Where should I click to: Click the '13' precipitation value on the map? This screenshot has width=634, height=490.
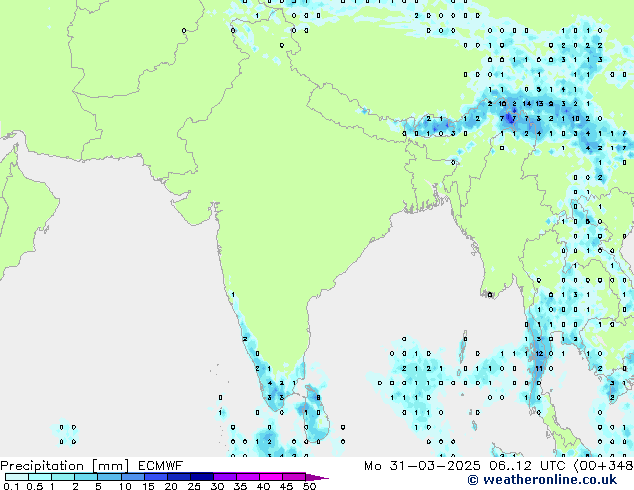point(539,104)
